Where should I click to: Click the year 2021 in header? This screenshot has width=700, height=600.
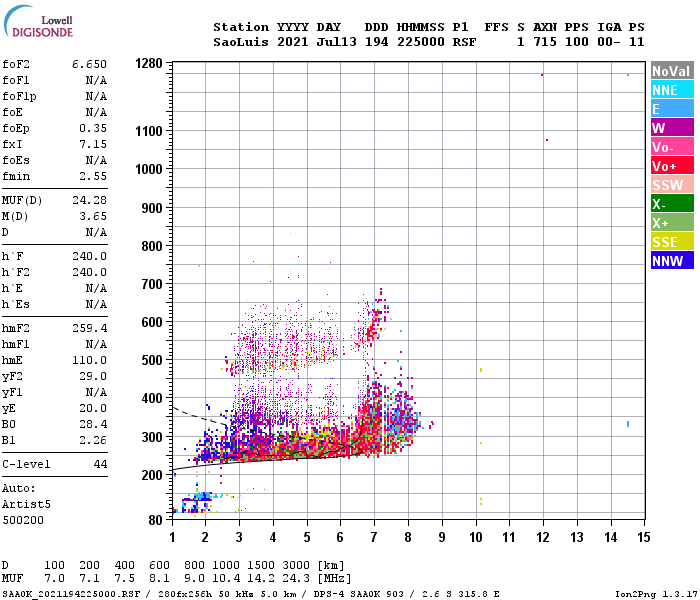point(293,42)
